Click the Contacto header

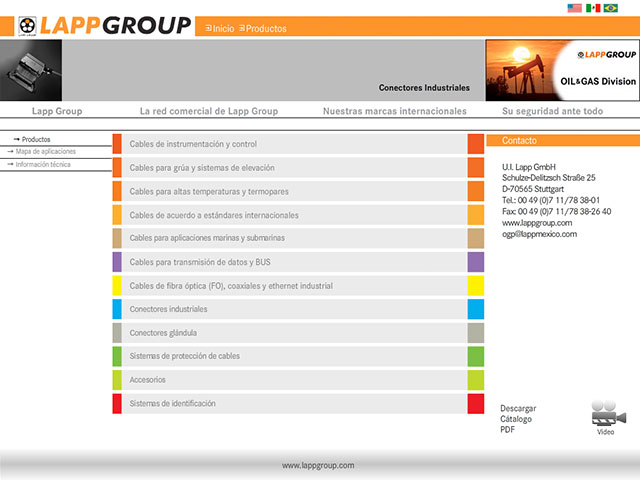563,140
